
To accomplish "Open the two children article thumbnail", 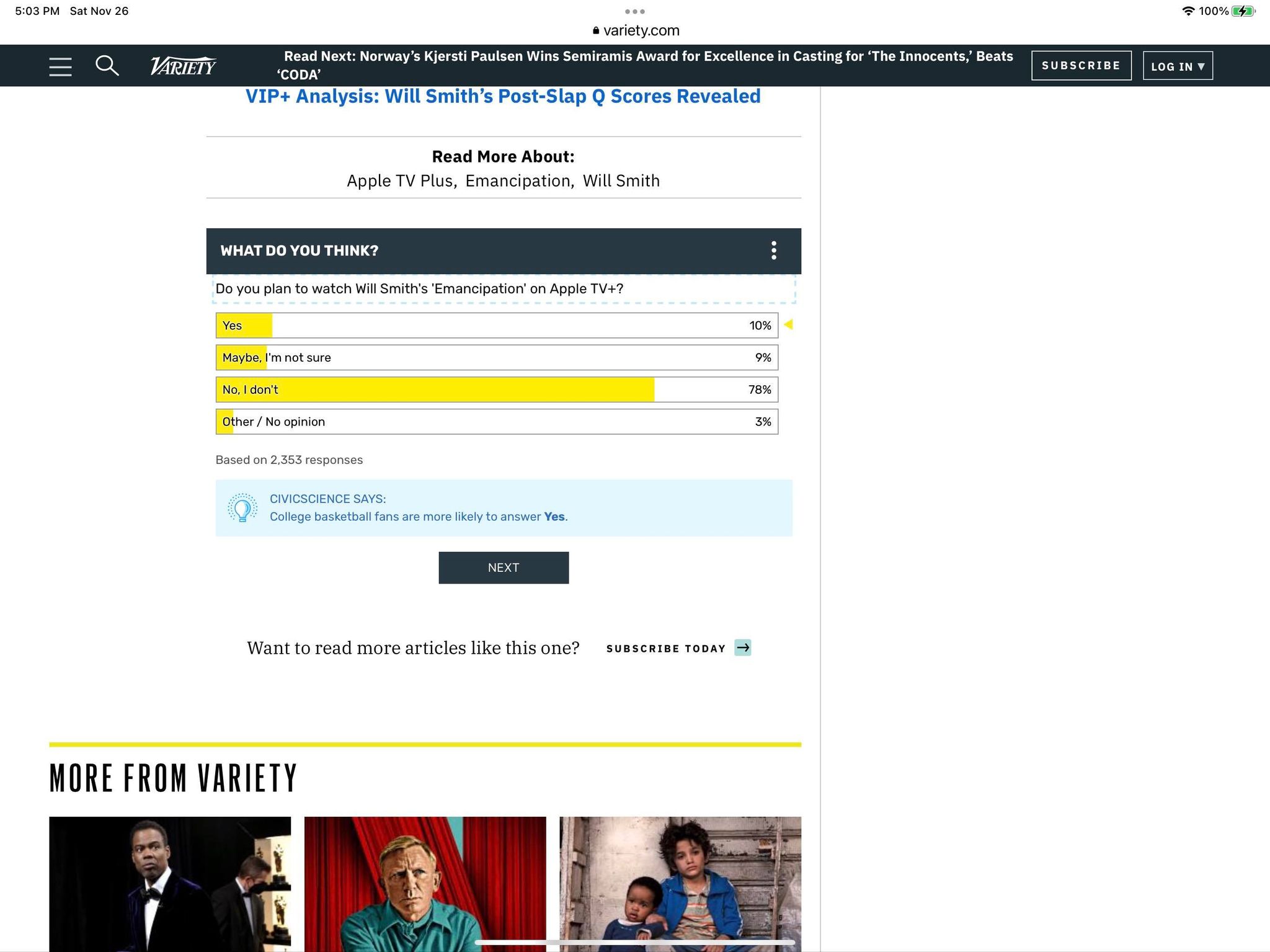I will (680, 884).
